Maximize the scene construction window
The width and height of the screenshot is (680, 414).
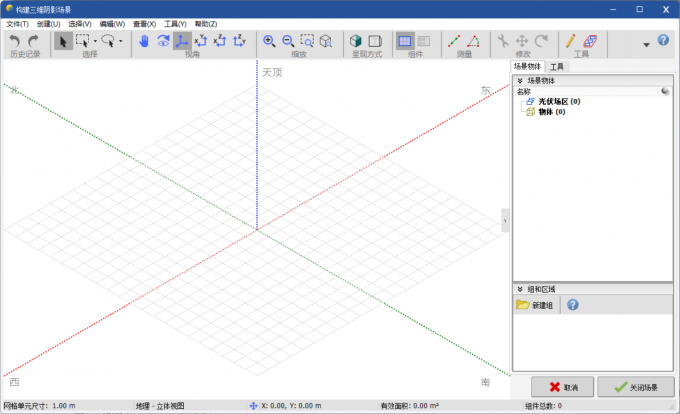[x=640, y=9]
